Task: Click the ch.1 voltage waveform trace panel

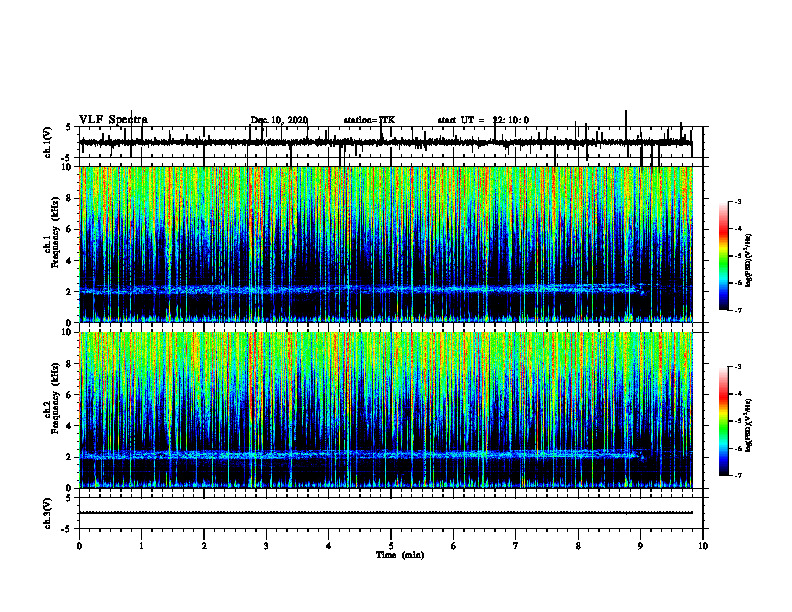Action: pos(391,142)
